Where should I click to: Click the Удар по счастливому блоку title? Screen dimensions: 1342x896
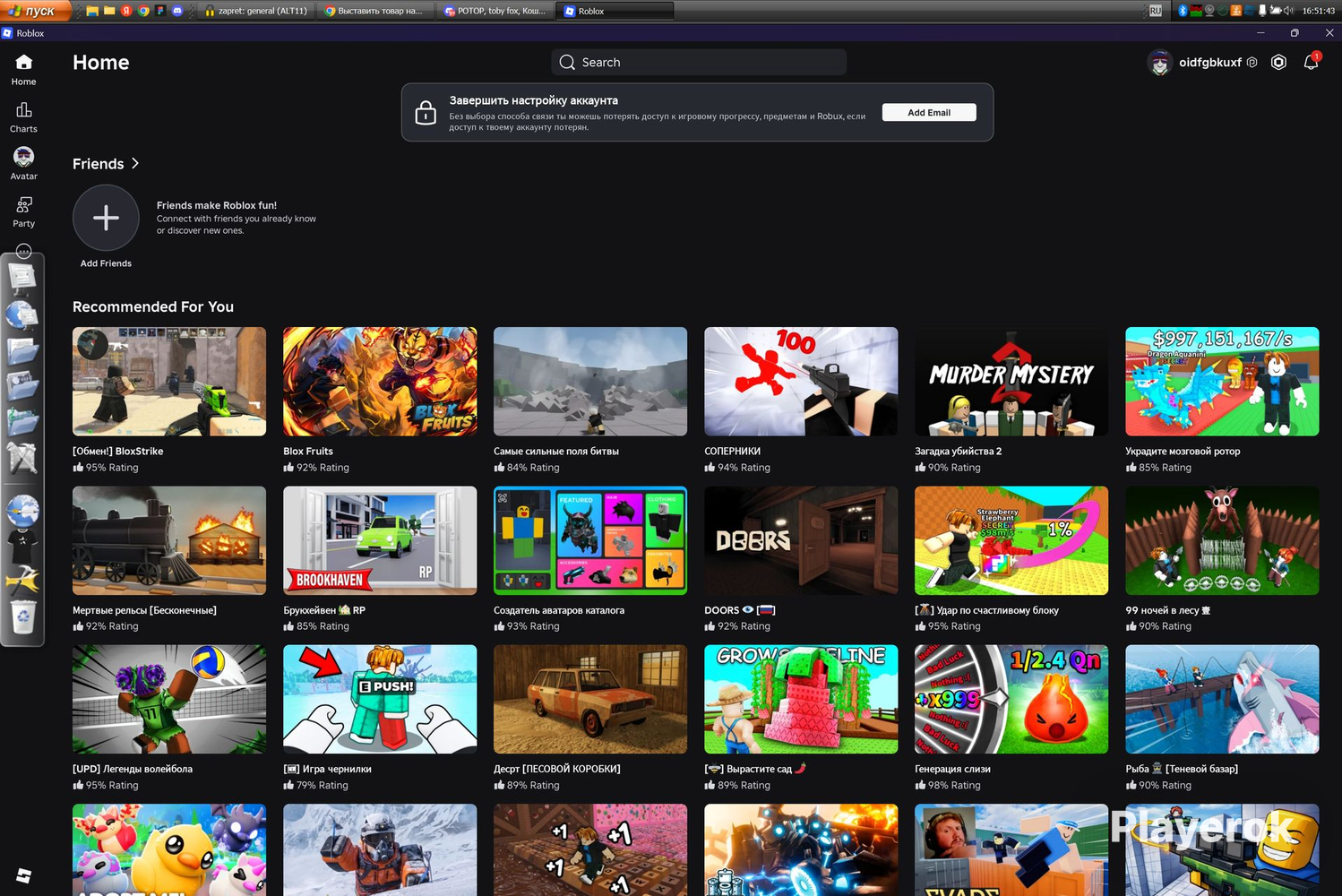(x=986, y=610)
